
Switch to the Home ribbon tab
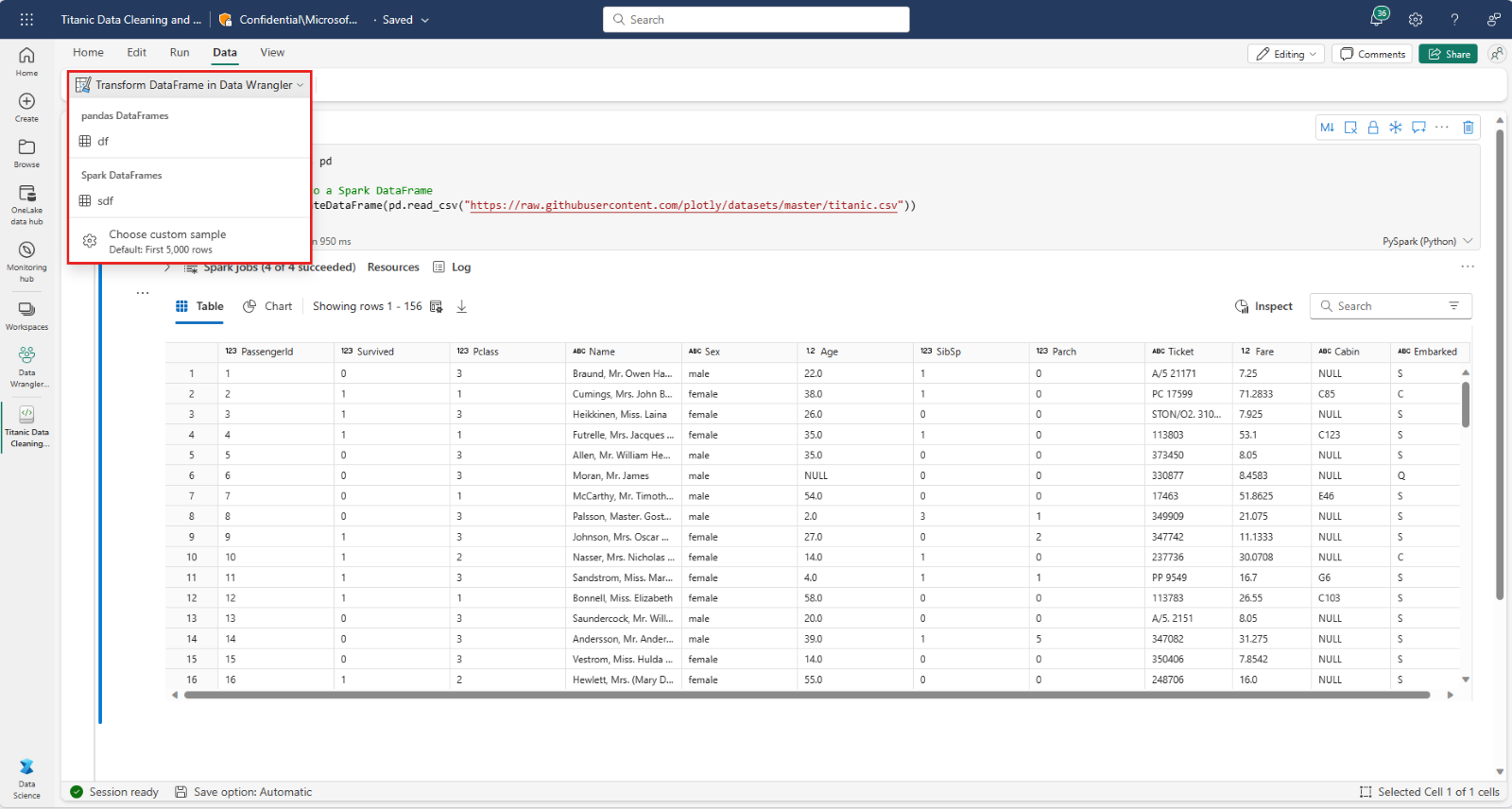click(88, 52)
